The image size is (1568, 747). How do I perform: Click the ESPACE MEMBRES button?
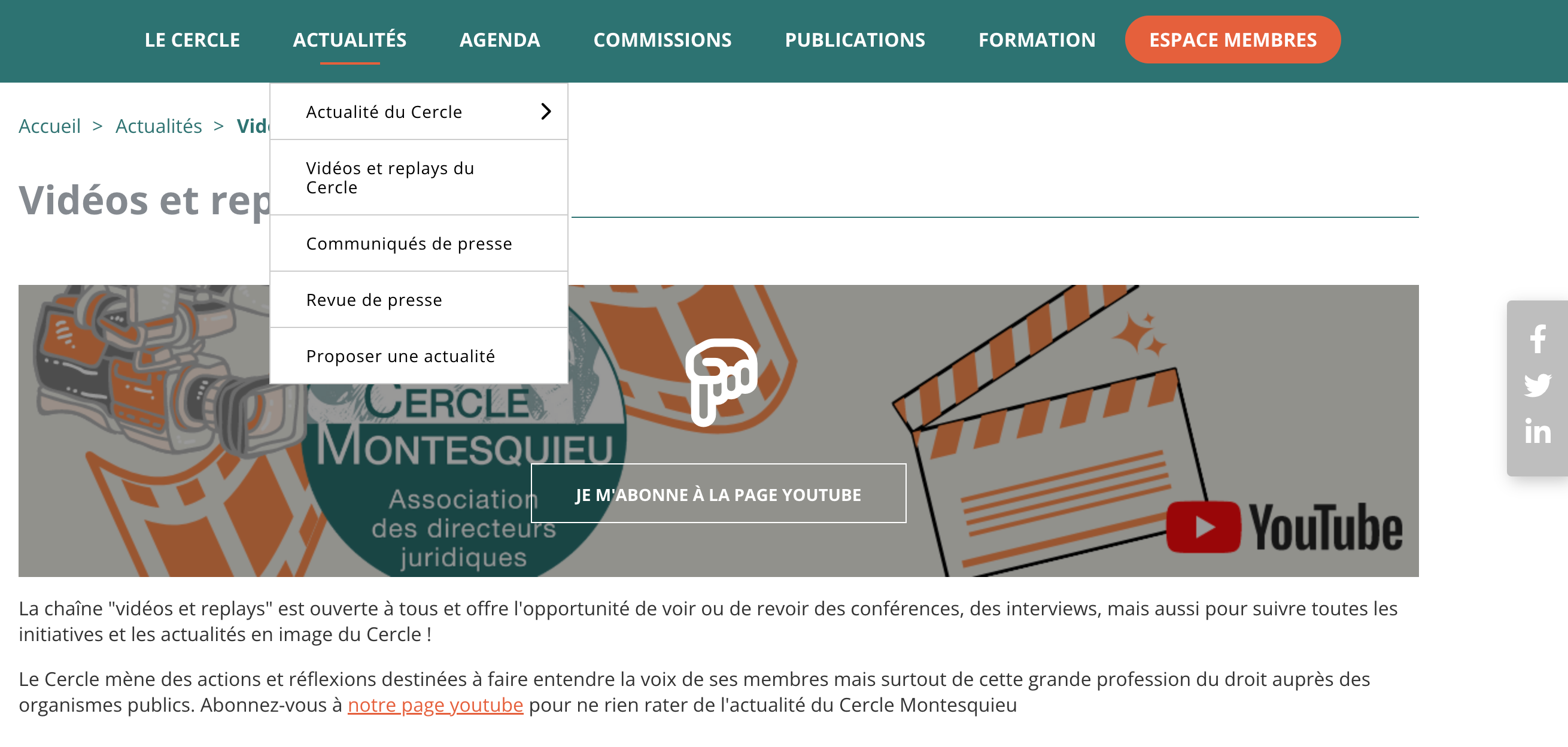[1233, 40]
